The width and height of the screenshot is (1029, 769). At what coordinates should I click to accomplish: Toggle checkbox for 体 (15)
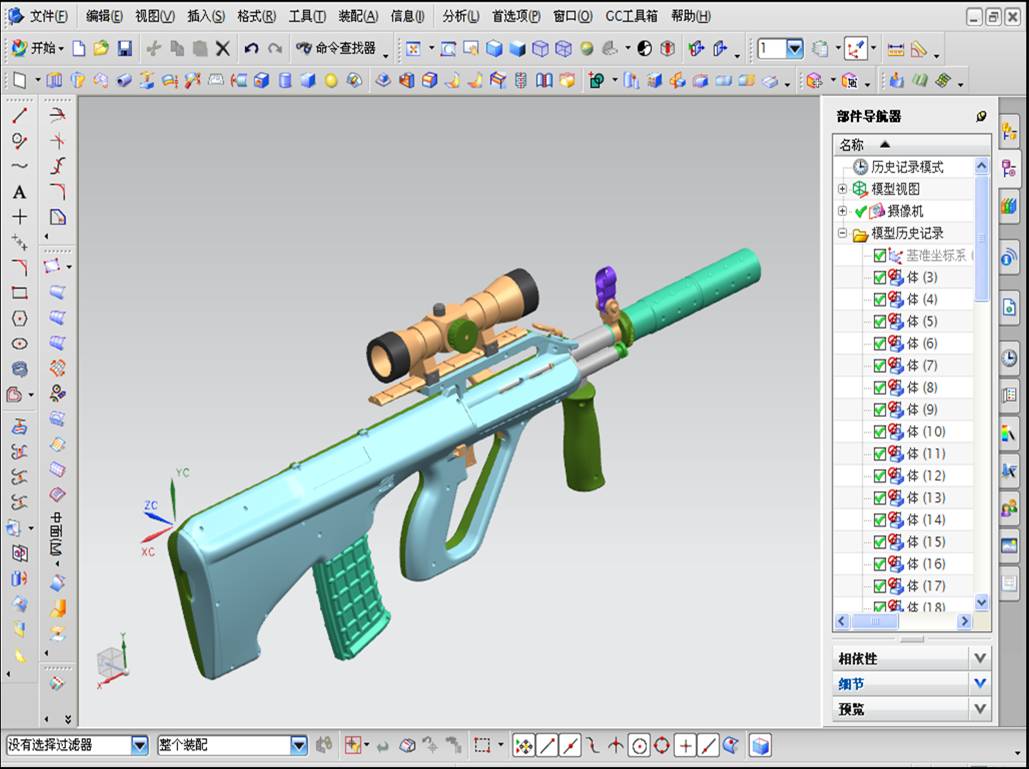click(x=880, y=542)
